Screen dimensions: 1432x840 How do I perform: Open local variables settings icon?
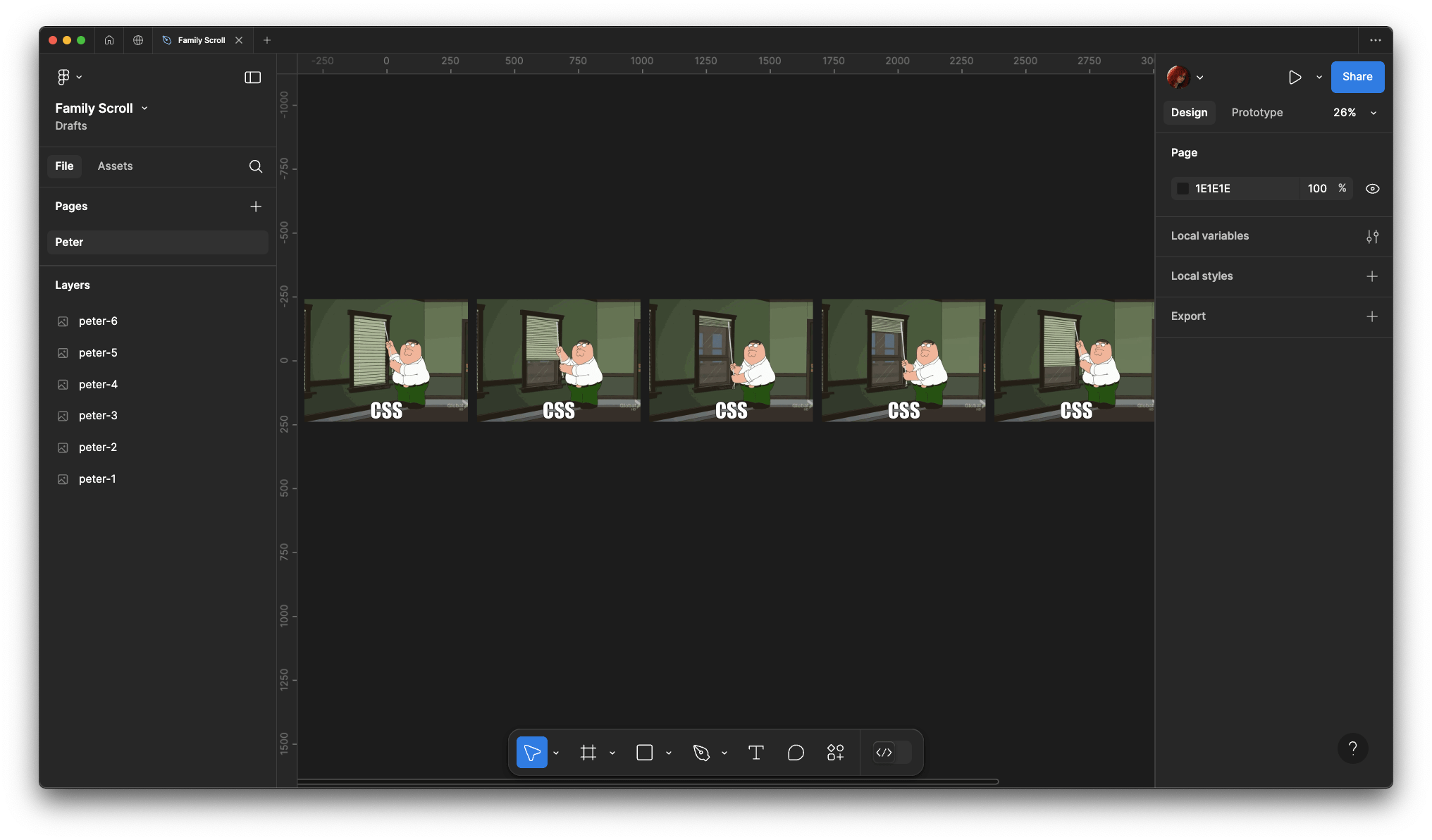pos(1371,236)
